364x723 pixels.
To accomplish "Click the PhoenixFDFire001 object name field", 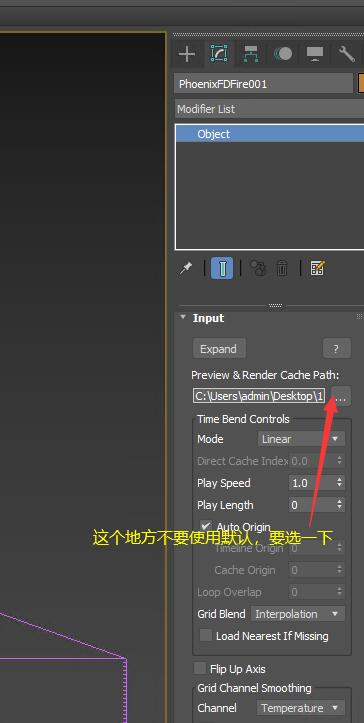I will pos(263,84).
